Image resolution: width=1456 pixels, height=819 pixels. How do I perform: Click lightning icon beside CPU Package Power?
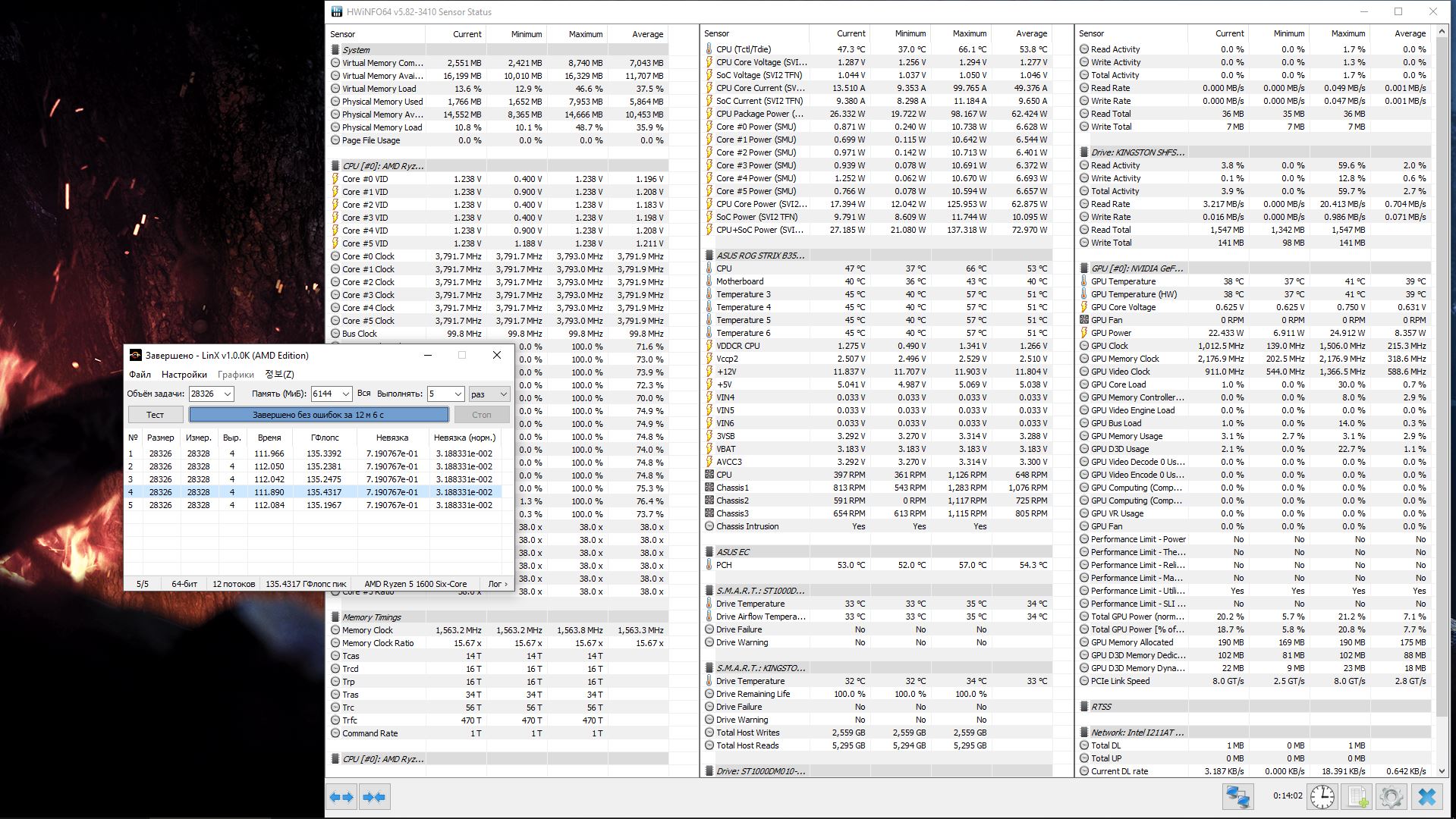coord(709,114)
